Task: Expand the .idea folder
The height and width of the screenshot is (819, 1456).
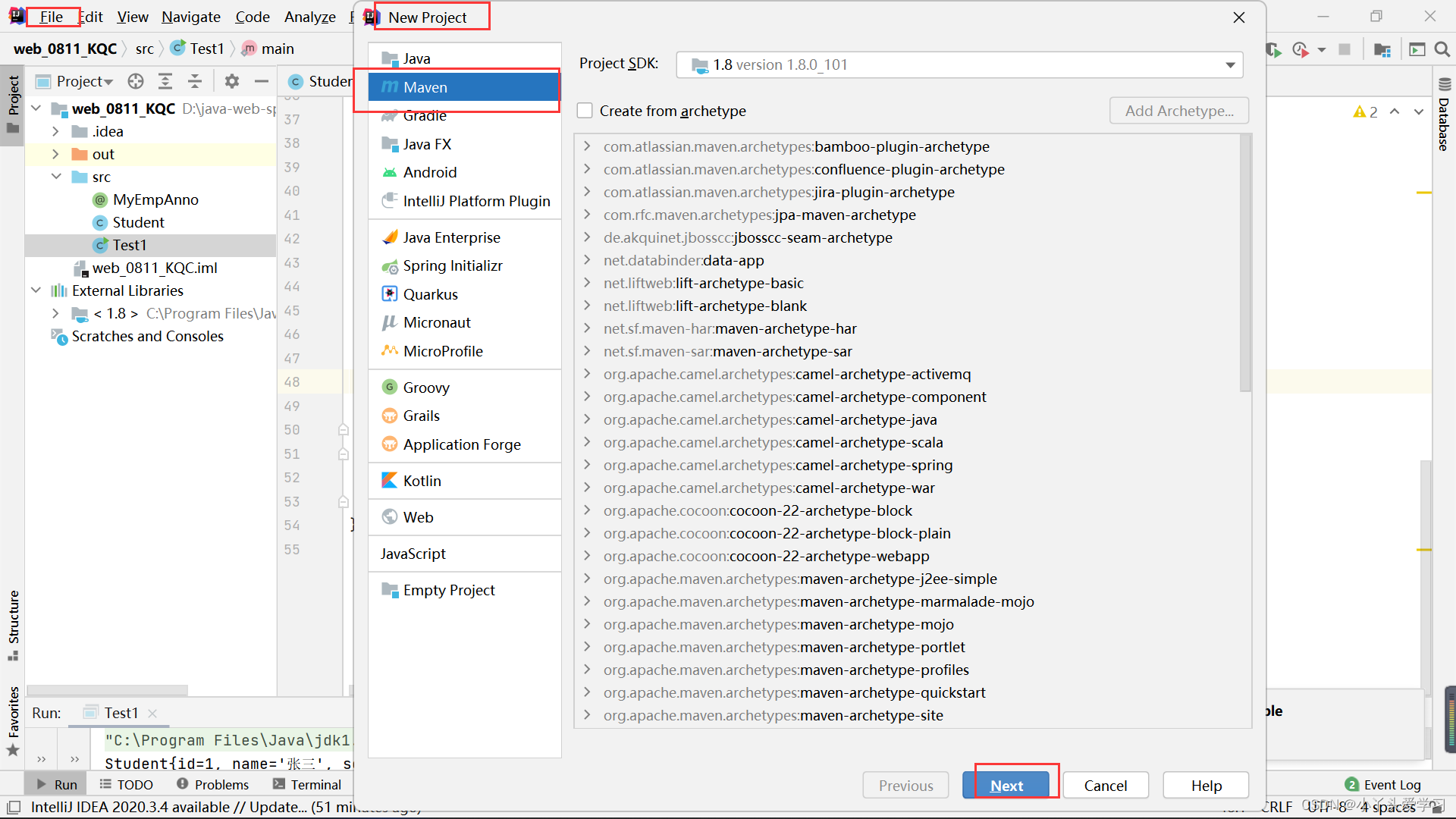Action: click(55, 131)
